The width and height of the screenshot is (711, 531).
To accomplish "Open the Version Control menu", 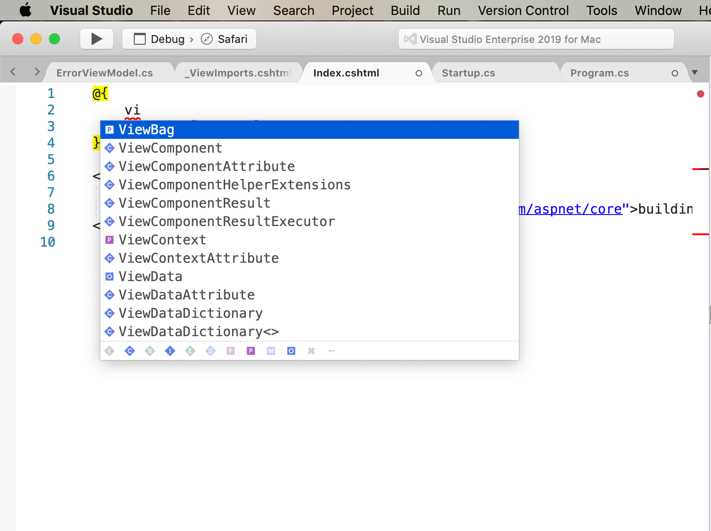I will point(523,10).
